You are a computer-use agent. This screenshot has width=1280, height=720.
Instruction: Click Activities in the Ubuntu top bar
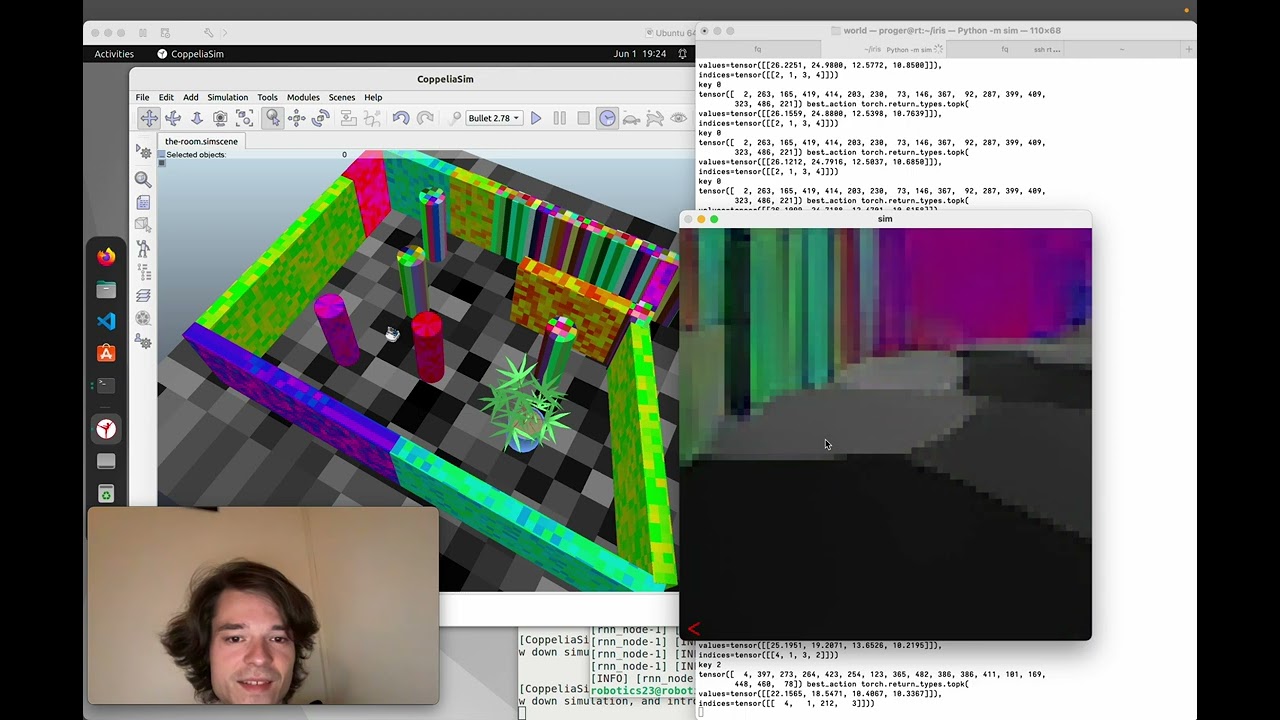(x=114, y=54)
